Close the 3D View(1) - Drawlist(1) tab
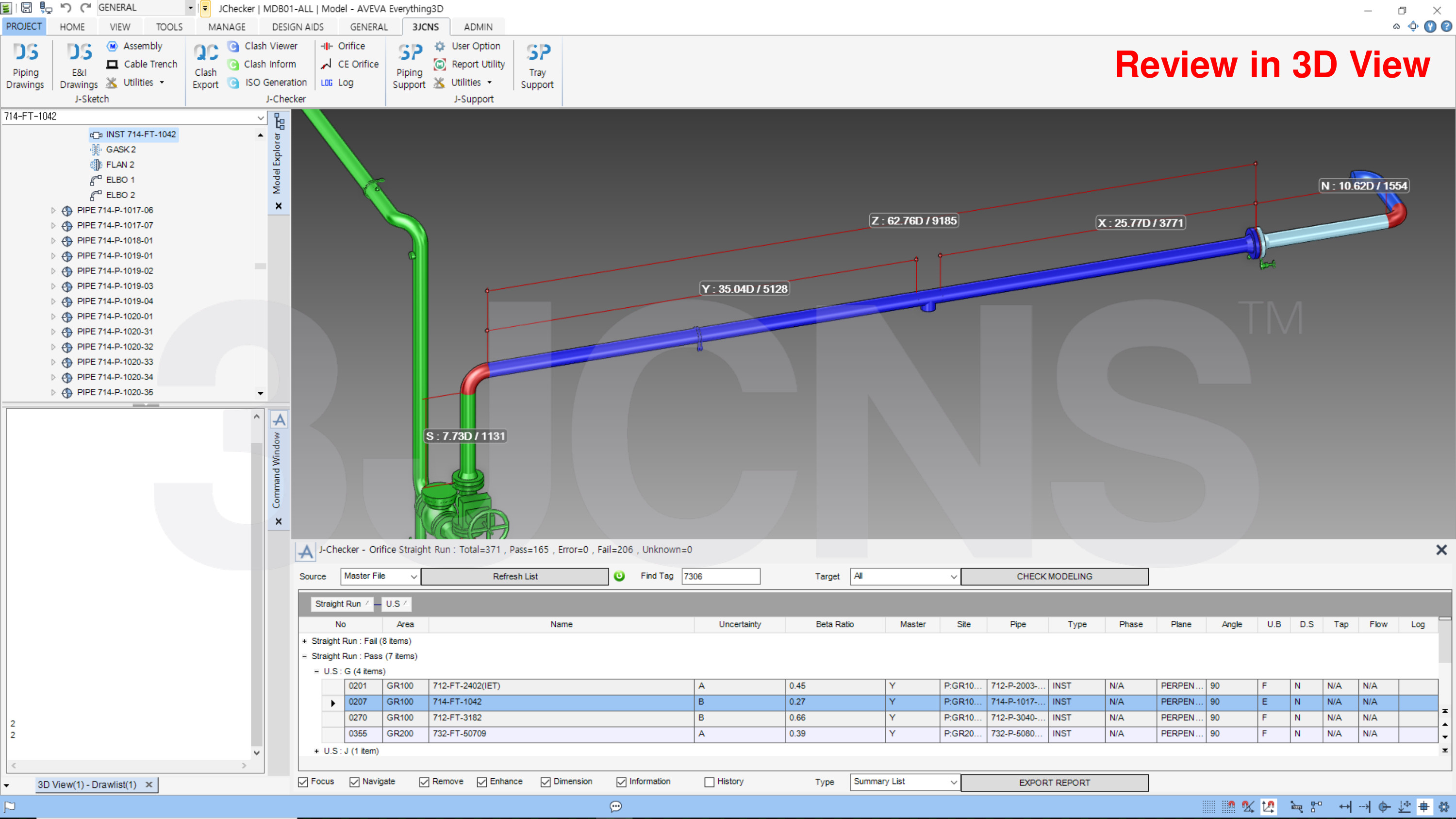The image size is (1456, 819). pyautogui.click(x=149, y=785)
